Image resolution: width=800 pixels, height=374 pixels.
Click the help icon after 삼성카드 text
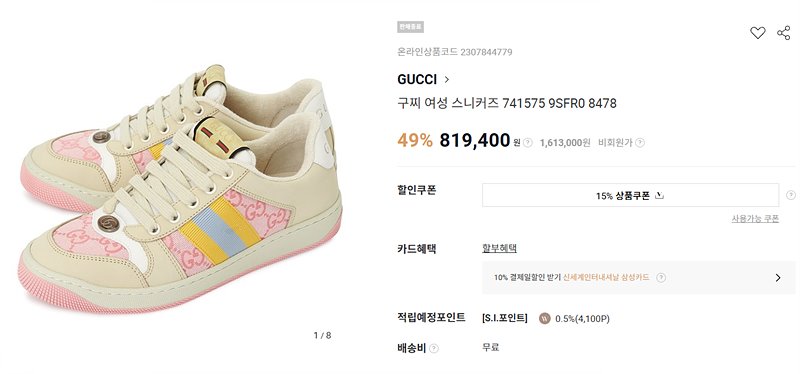(x=661, y=278)
